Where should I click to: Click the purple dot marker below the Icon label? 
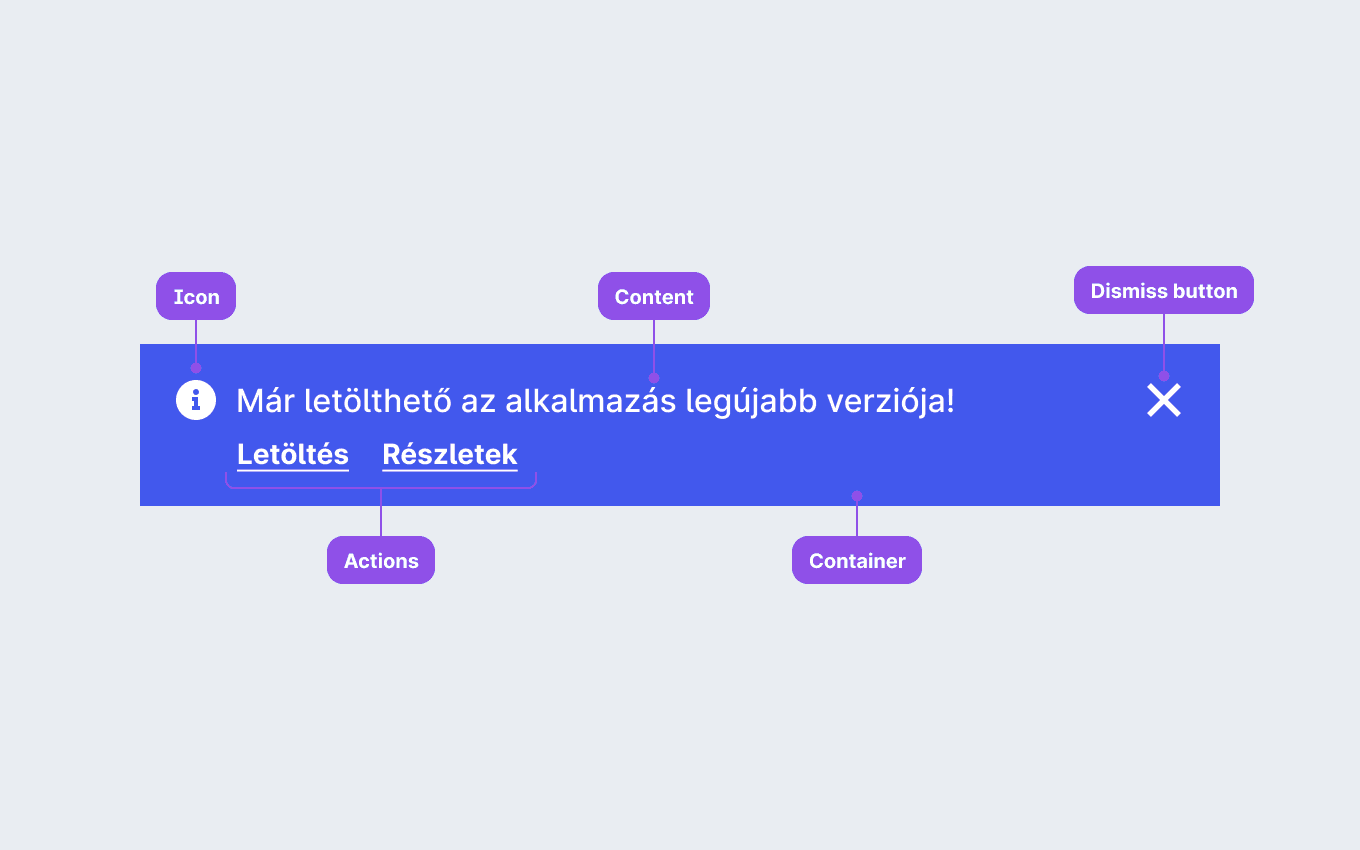point(196,368)
